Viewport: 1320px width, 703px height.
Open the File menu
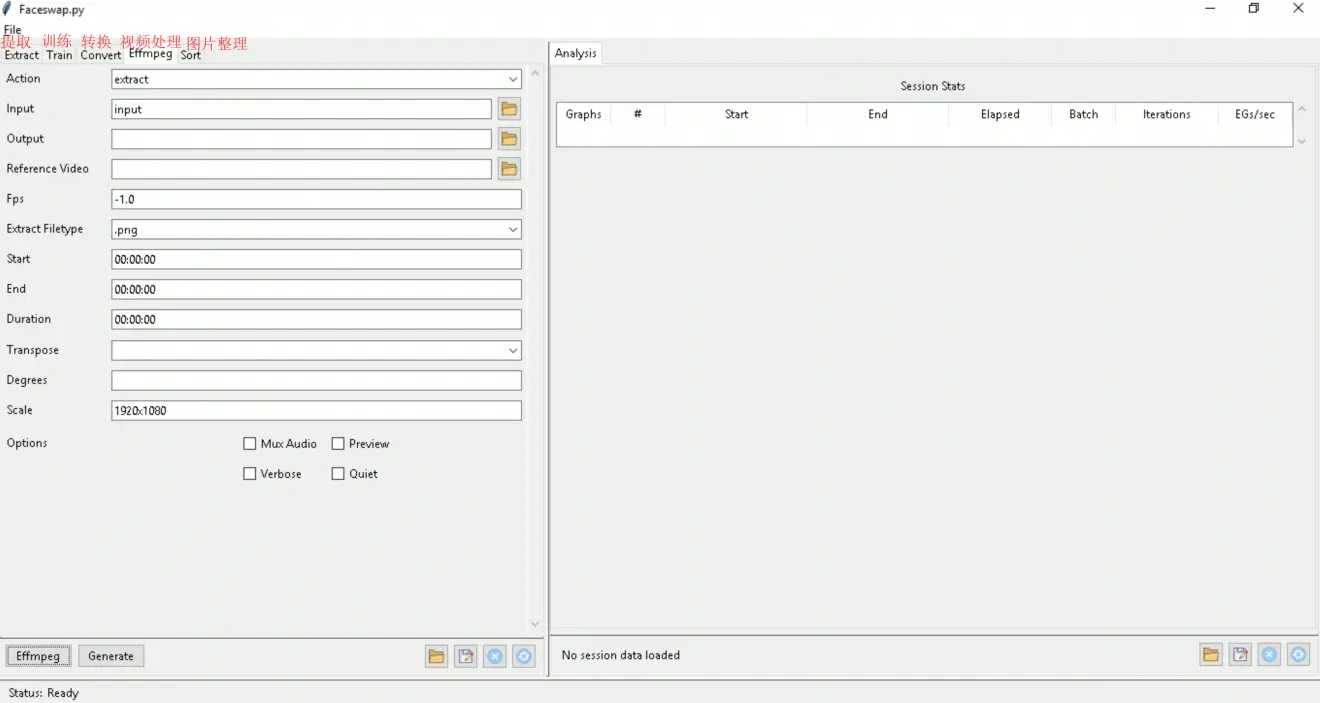[x=12, y=30]
